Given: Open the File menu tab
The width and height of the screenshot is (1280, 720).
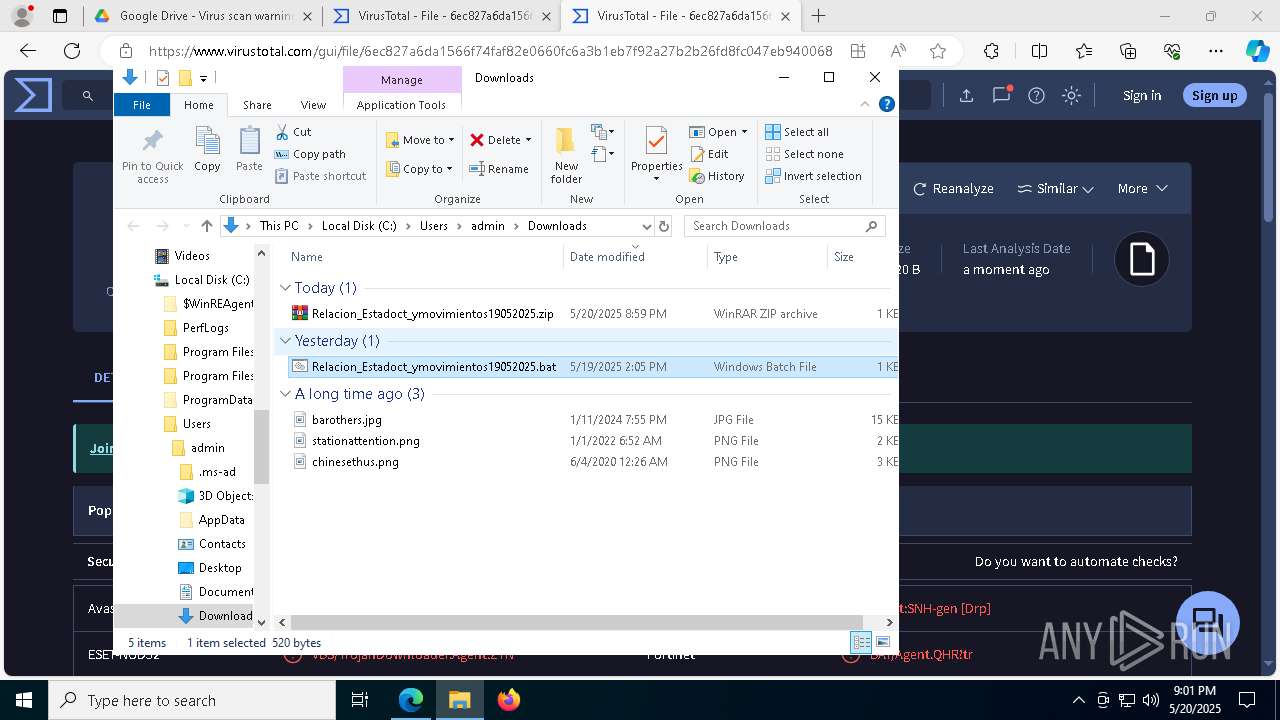Looking at the screenshot, I should 142,105.
